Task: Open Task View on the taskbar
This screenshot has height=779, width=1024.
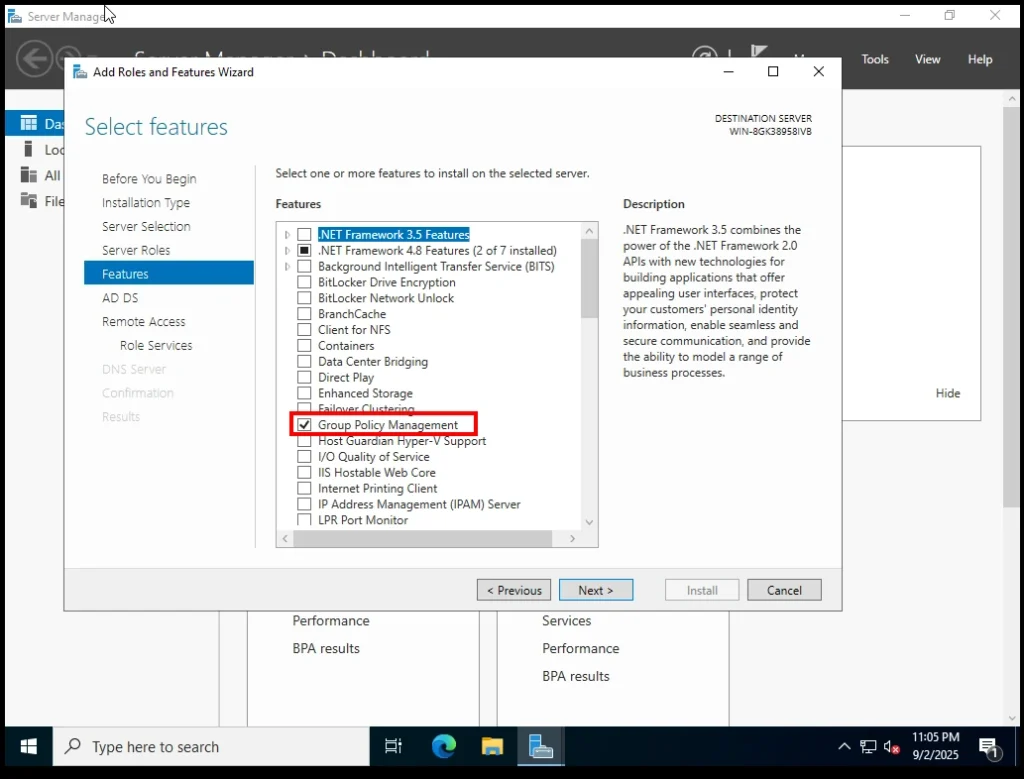Action: 393,746
